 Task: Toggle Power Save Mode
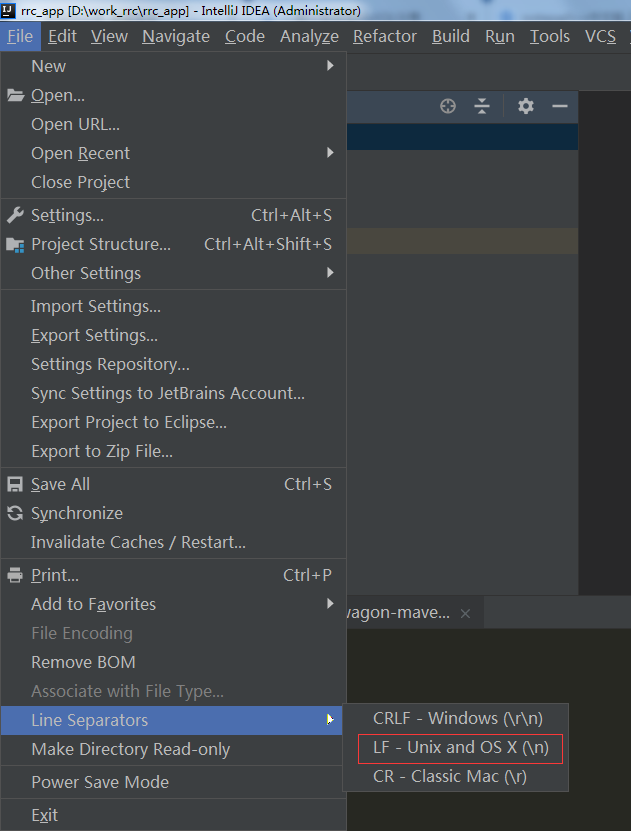pos(100,782)
